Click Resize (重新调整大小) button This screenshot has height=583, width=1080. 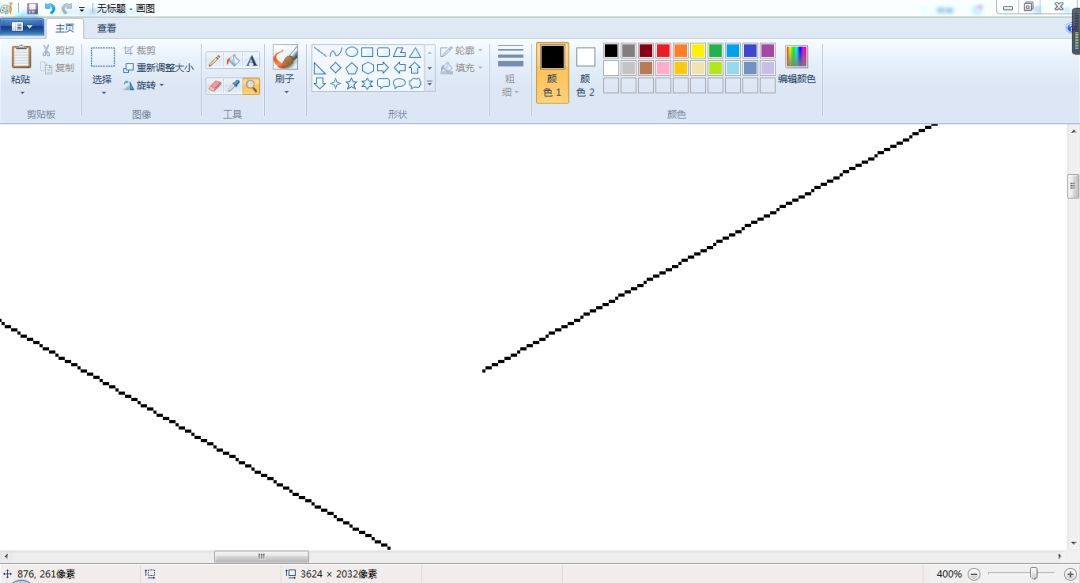(158, 68)
